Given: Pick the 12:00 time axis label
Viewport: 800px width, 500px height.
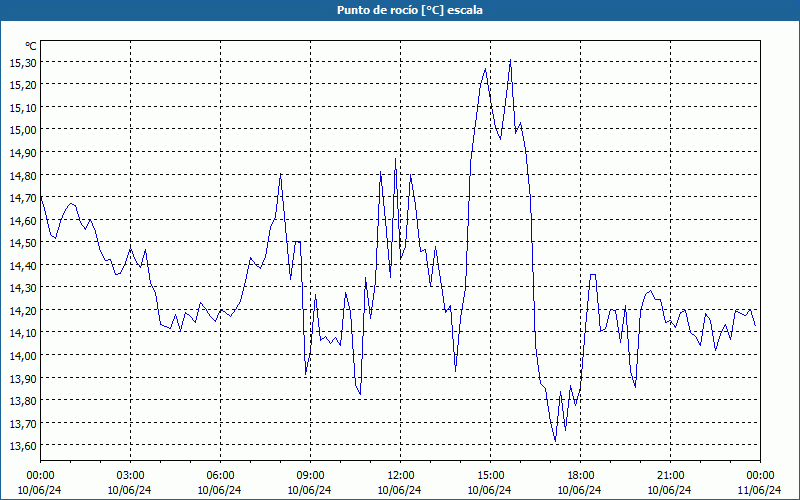Looking at the screenshot, I should (401, 475).
